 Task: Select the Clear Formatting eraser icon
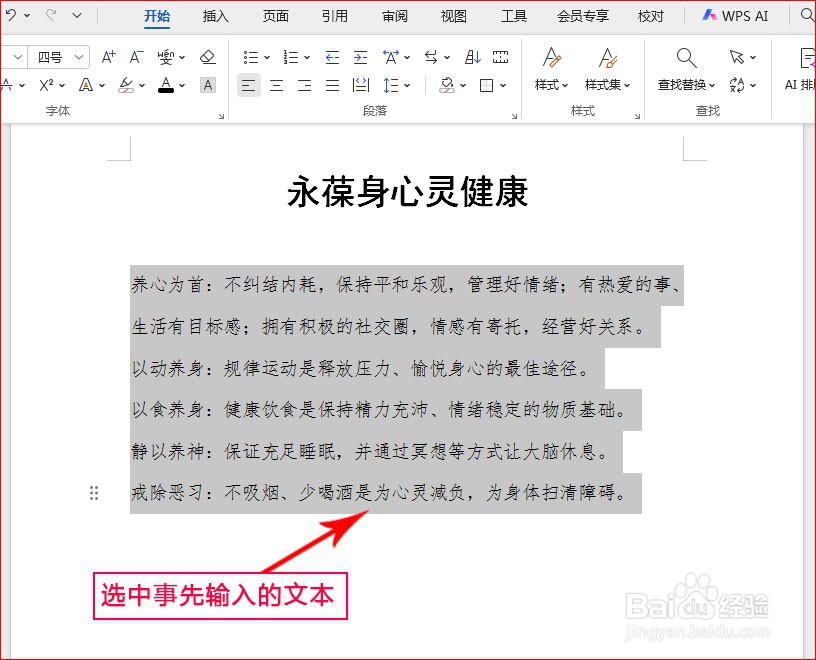[x=207, y=58]
